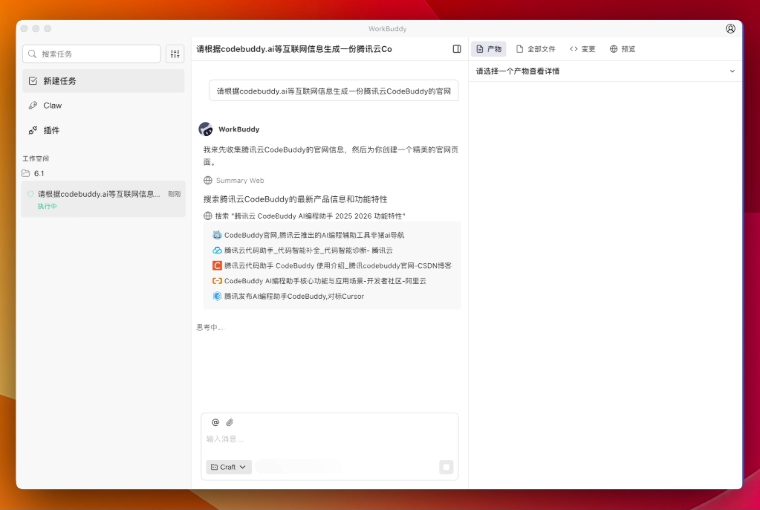The width and height of the screenshot is (760, 510).
Task: Click the search magnifier icon
Action: tap(32, 54)
